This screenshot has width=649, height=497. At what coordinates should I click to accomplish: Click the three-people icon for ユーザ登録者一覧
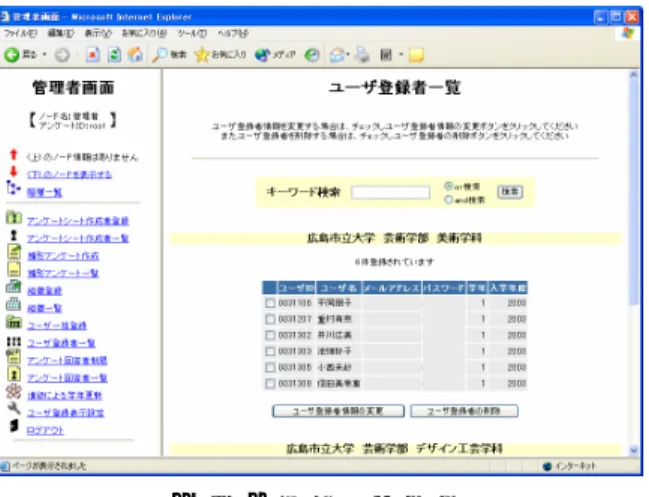(x=14, y=341)
